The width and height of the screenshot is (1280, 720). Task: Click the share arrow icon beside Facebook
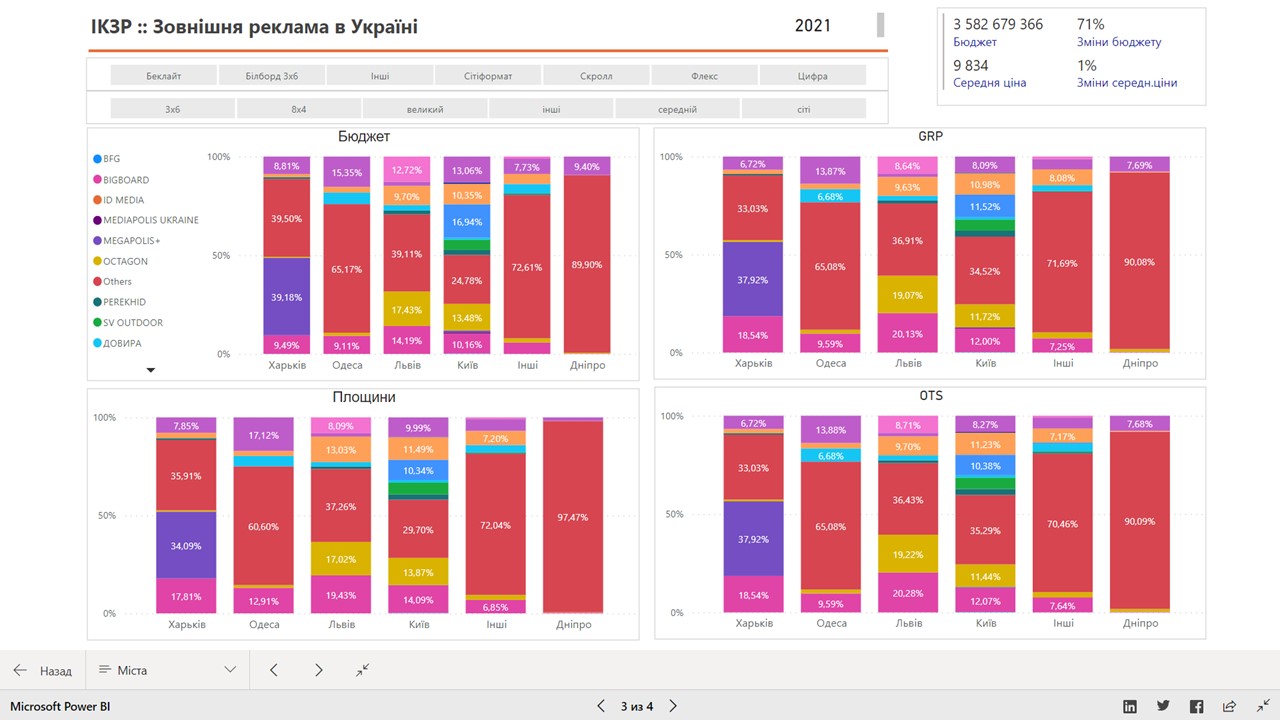[x=1229, y=706]
